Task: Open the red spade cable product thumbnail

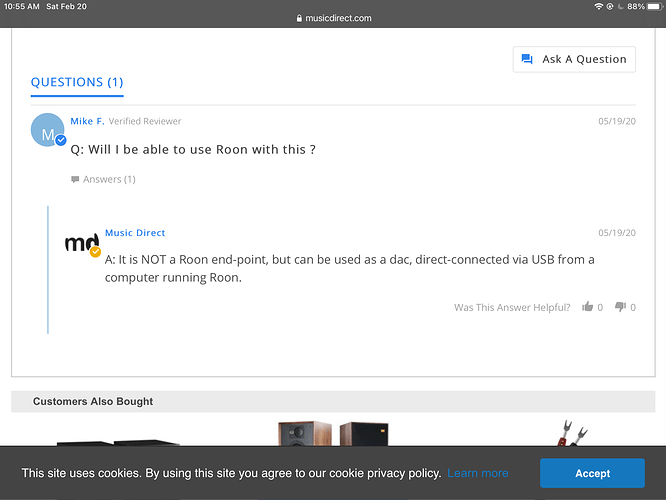Action: (x=572, y=432)
